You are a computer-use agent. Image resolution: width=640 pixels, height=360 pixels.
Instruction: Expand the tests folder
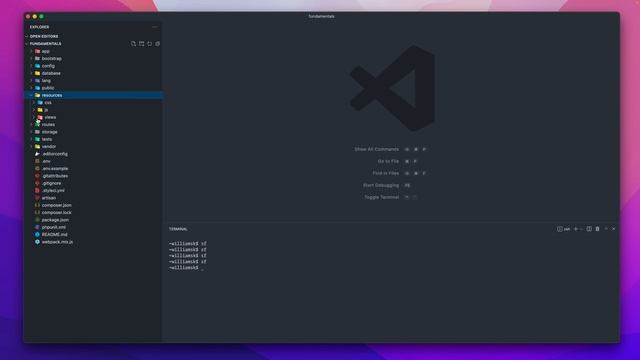94,139
